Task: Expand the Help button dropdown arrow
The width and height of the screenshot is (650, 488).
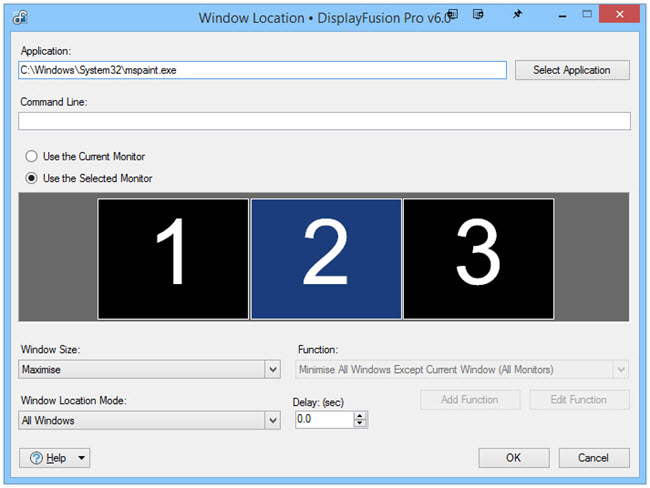Action: (x=81, y=458)
